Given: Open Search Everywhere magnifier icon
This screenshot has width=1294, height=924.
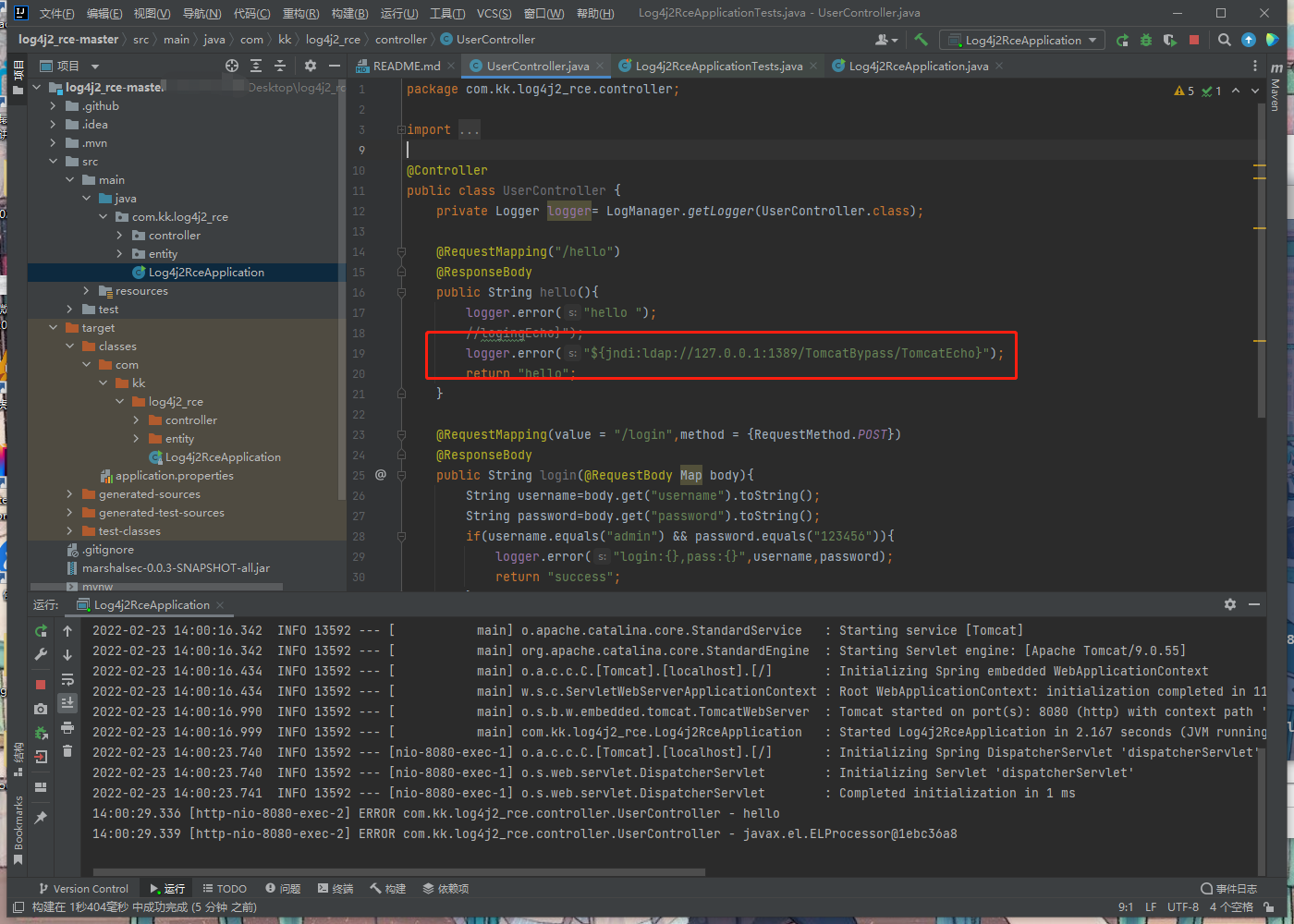Looking at the screenshot, I should click(x=1225, y=40).
